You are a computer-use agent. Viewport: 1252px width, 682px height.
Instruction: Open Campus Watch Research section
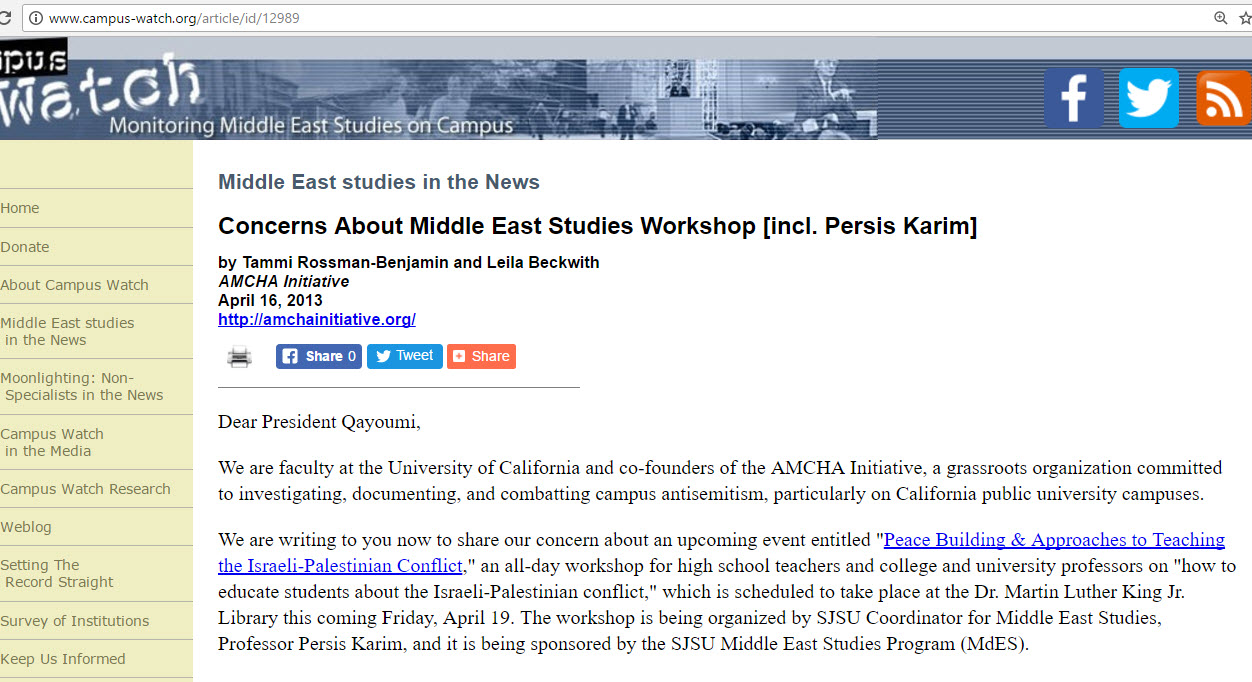pyautogui.click(x=85, y=489)
